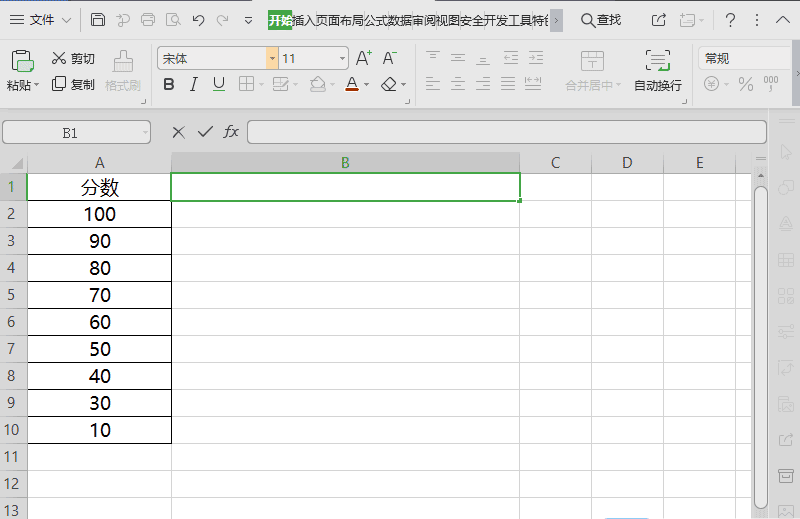Expand the fill color dropdown arrow
Viewport: 800px width, 519px height.
coord(332,85)
